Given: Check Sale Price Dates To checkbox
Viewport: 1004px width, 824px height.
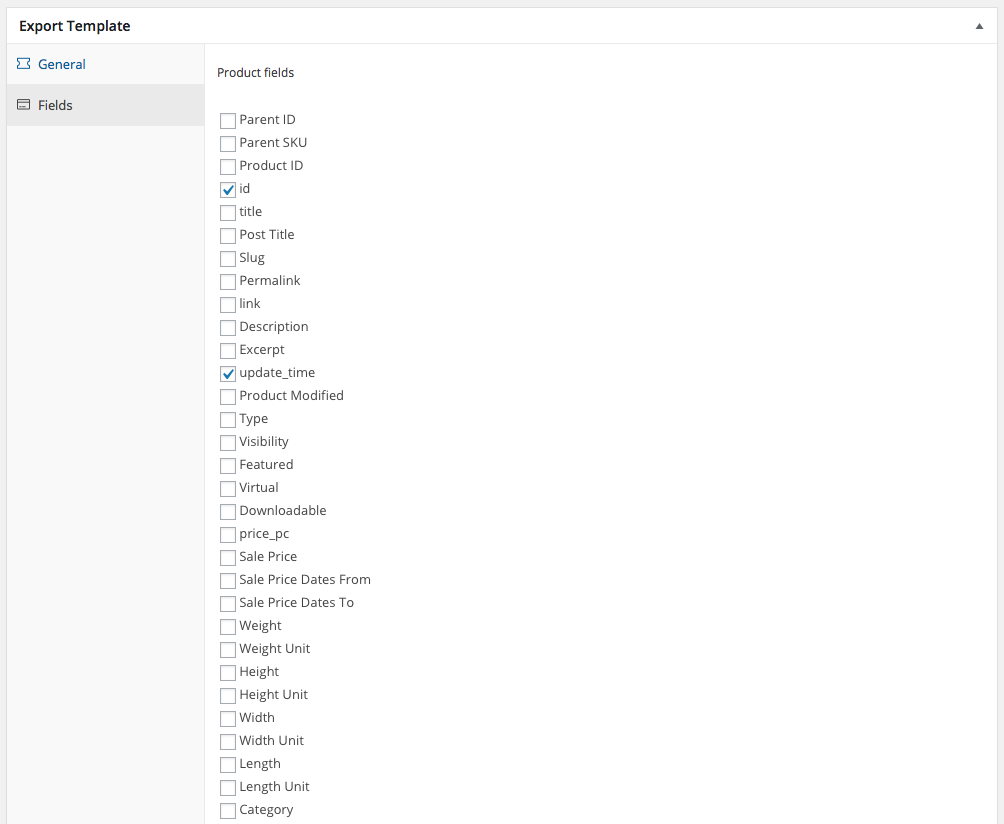Looking at the screenshot, I should [228, 604].
